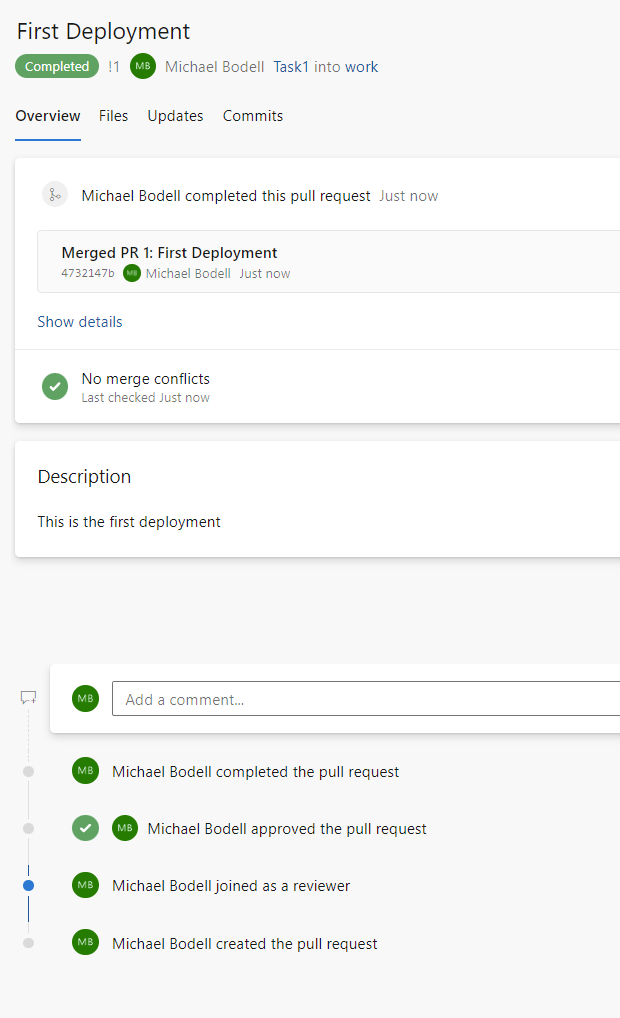Click the !1 pull request ID
Image resolution: width=620 pixels, height=1018 pixels.
point(114,67)
